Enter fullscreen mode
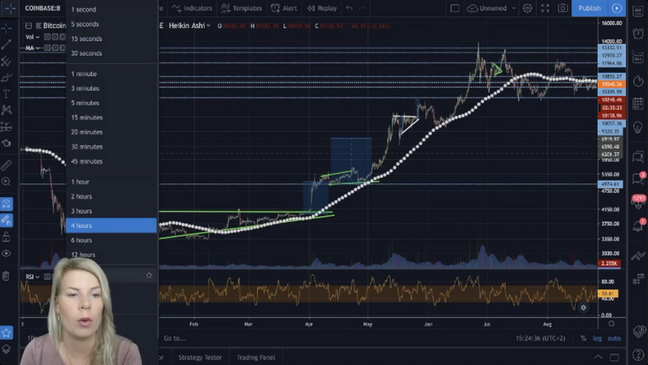The width and height of the screenshot is (648, 365). [545, 8]
